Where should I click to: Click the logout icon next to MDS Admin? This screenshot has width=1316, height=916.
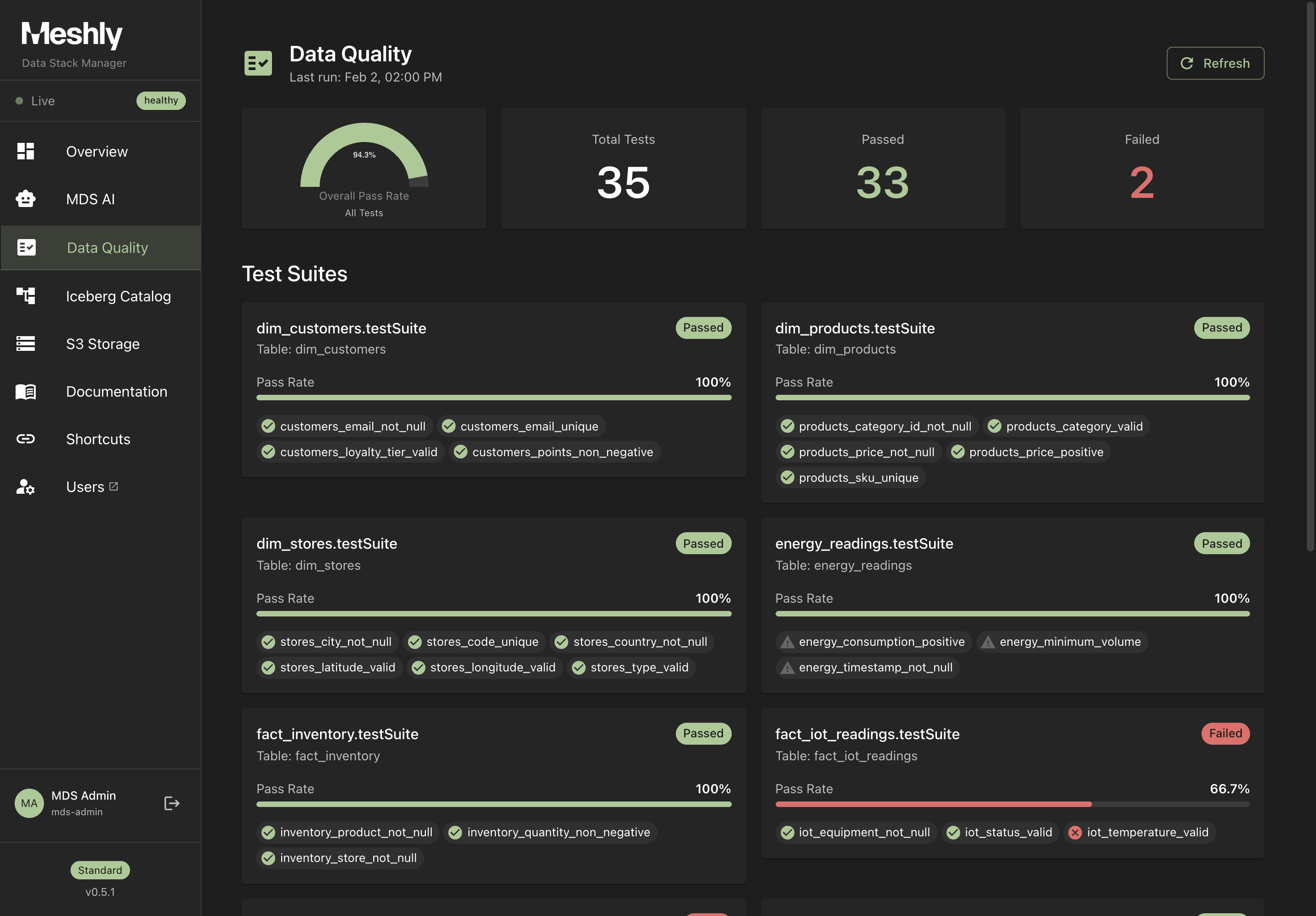tap(171, 803)
